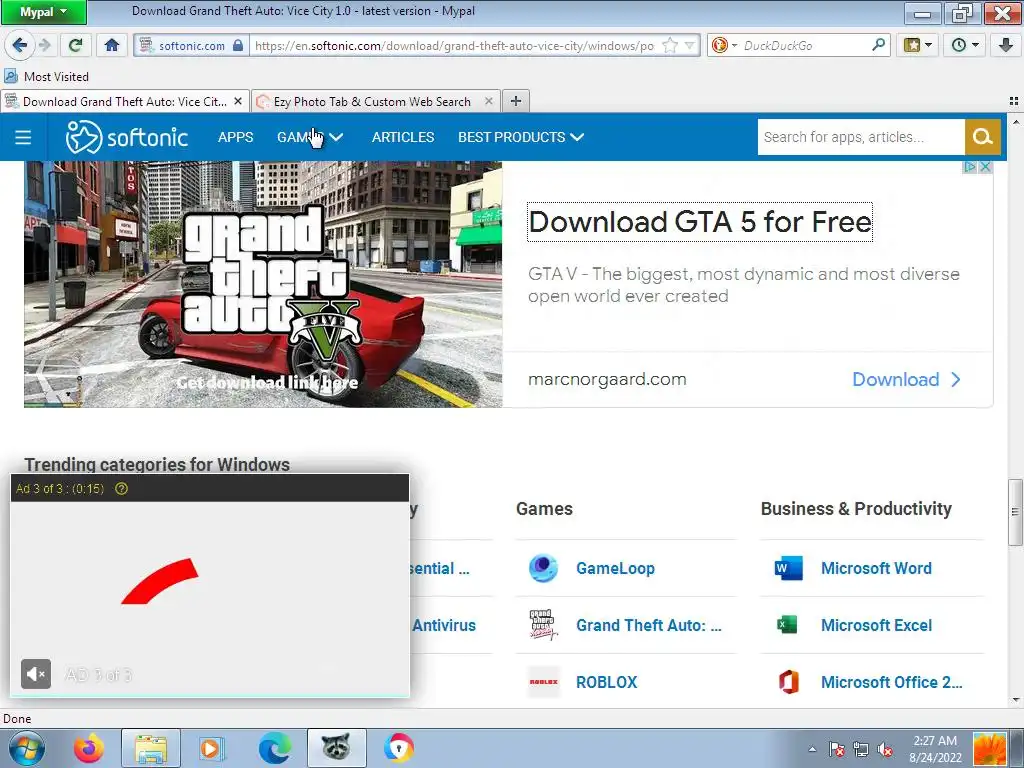Image resolution: width=1024 pixels, height=768 pixels.
Task: Click the search magnifier in the browser search bar
Action: point(878,45)
